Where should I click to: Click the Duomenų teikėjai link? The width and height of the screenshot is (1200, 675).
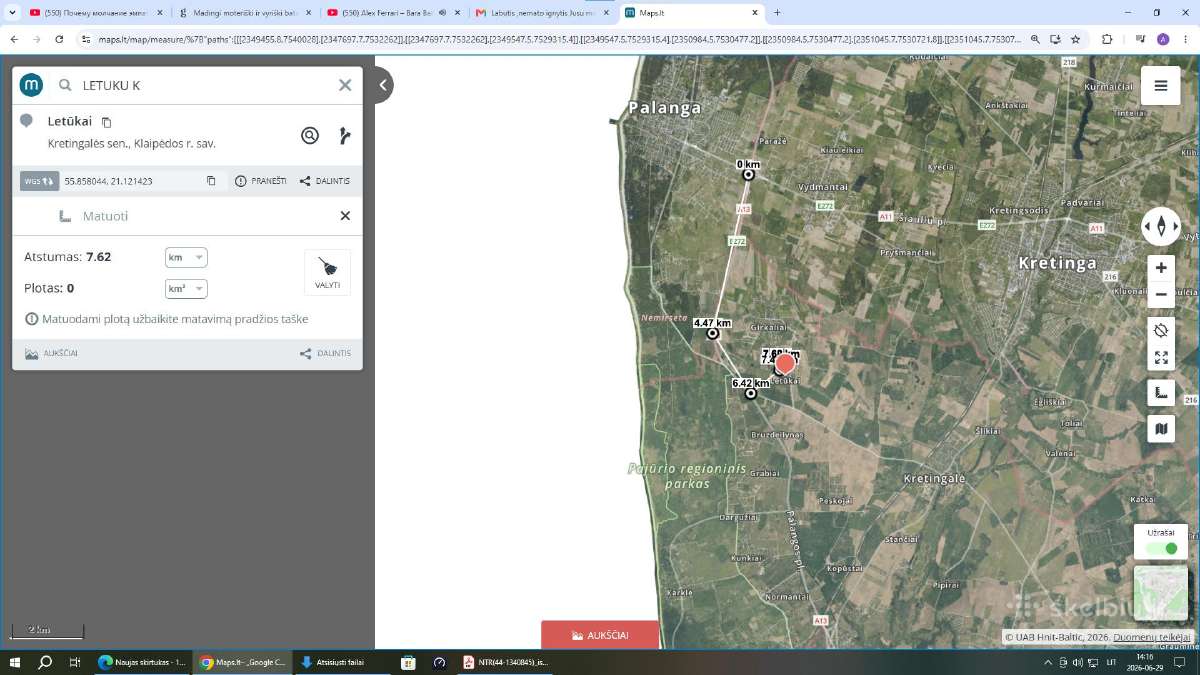coord(1152,637)
